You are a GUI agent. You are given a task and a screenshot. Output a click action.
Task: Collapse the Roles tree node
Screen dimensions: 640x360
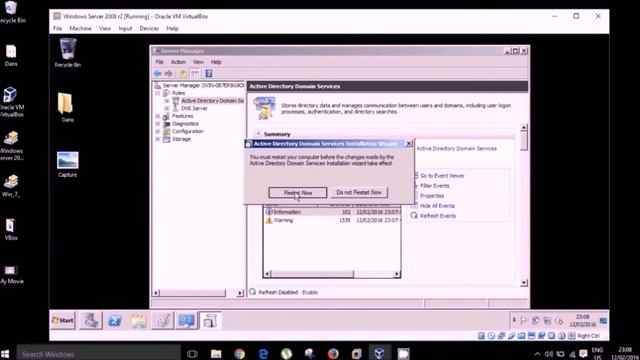coord(158,93)
